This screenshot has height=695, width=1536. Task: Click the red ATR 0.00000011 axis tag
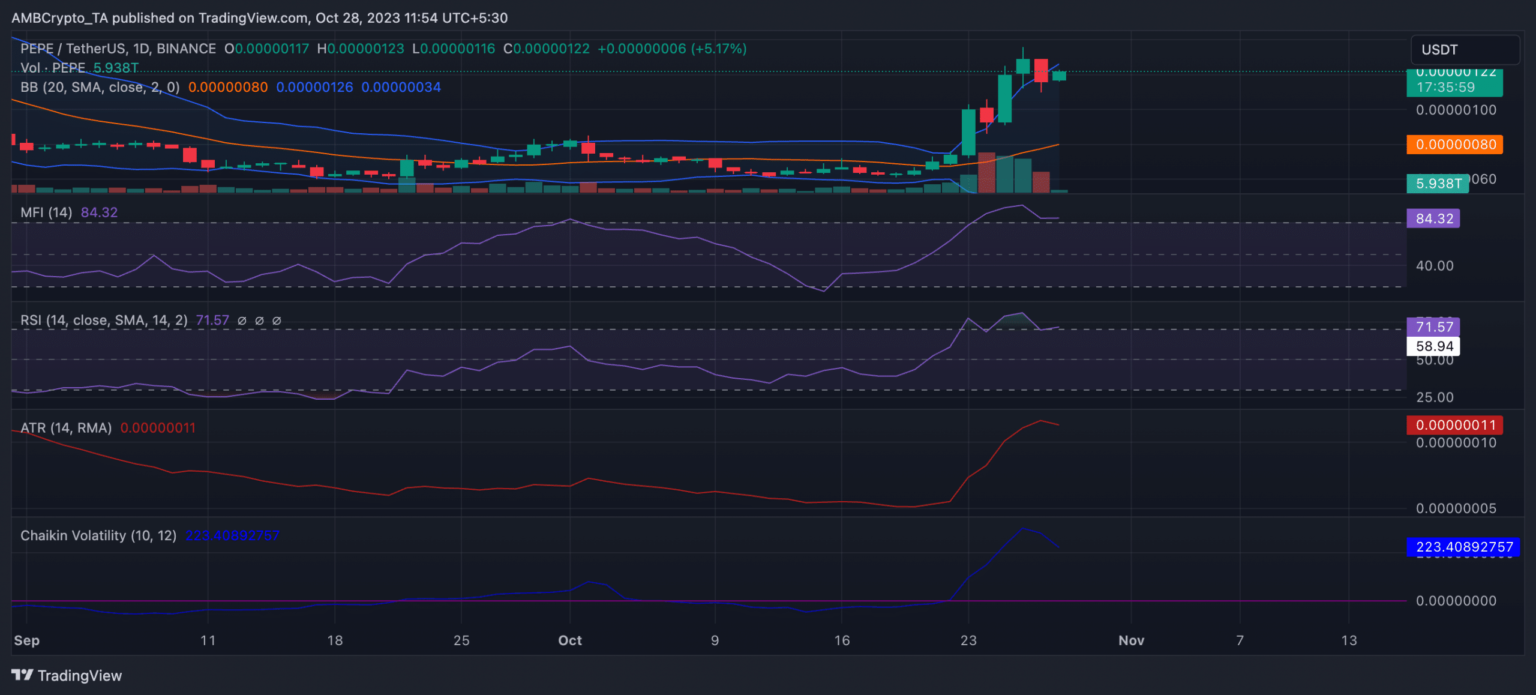(x=1454, y=425)
